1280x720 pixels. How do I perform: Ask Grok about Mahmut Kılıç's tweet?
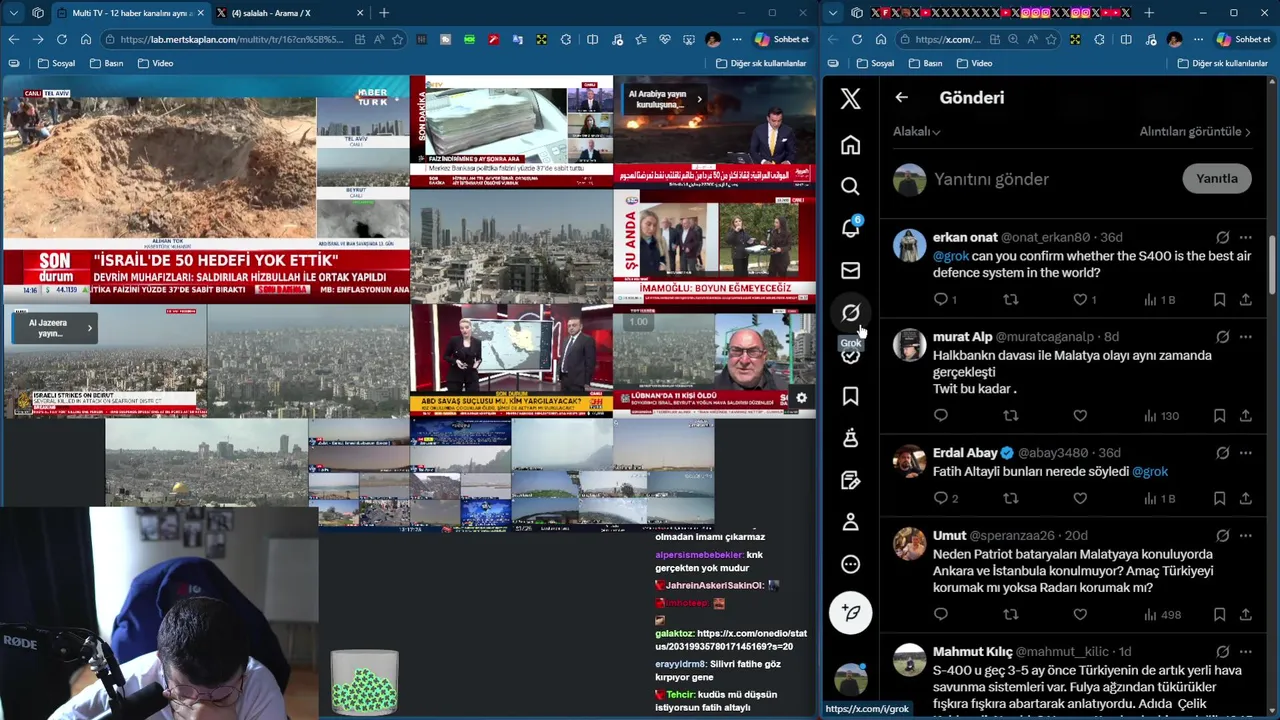click(1222, 652)
